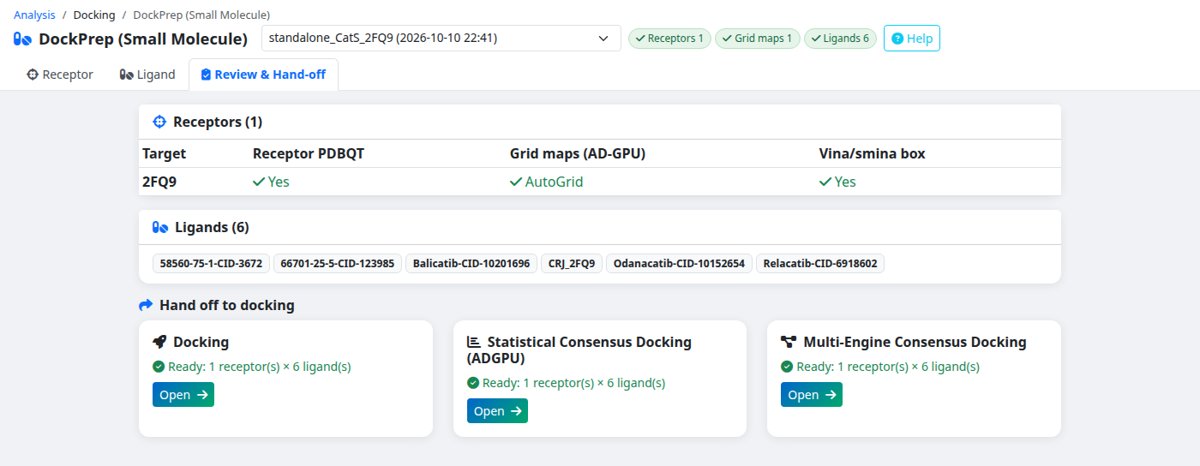Viewport: 1200px width, 466px height.
Task: Click the Target column header
Action: (164, 154)
